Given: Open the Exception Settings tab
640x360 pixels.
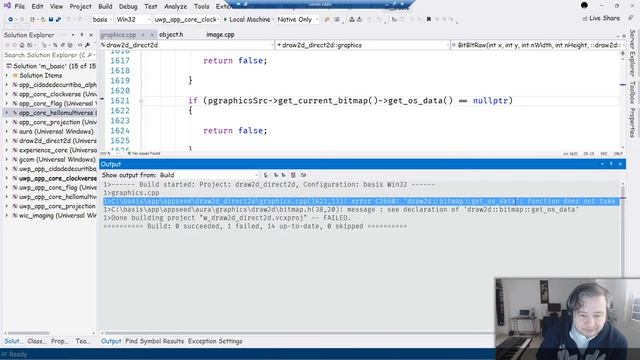Looking at the screenshot, I should (x=215, y=341).
